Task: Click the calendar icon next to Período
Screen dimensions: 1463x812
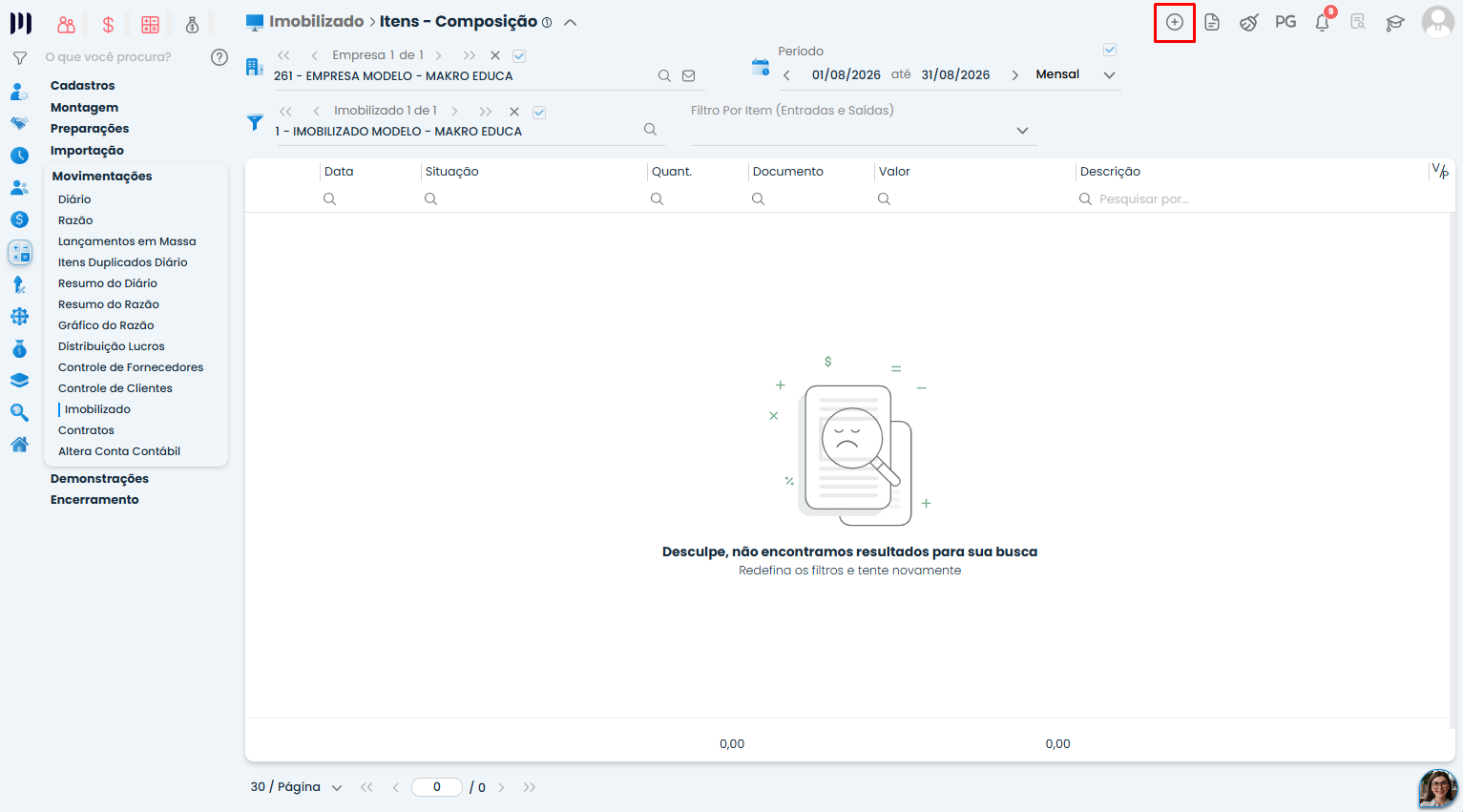Action: click(761, 67)
